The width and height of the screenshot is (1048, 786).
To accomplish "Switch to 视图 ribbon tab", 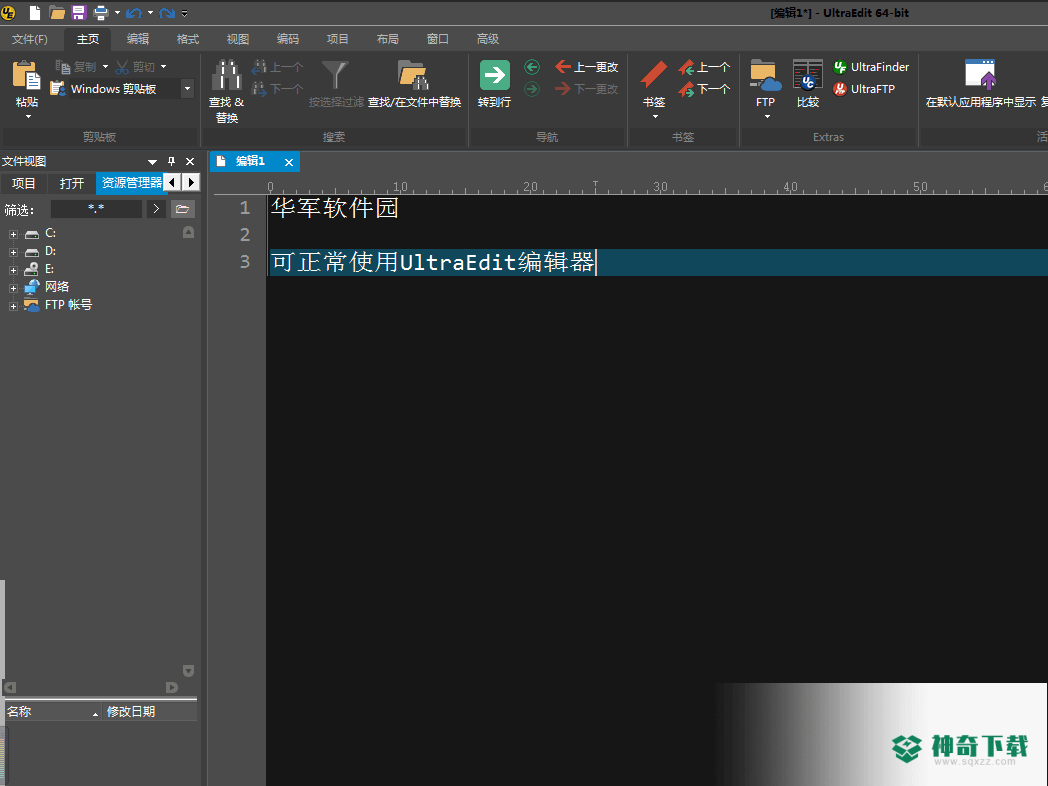I will pyautogui.click(x=237, y=39).
